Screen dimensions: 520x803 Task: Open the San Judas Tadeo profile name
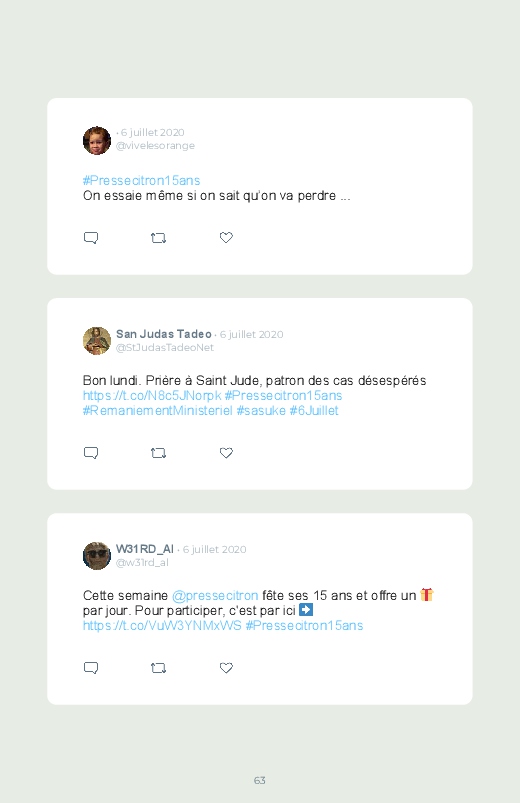tap(163, 334)
